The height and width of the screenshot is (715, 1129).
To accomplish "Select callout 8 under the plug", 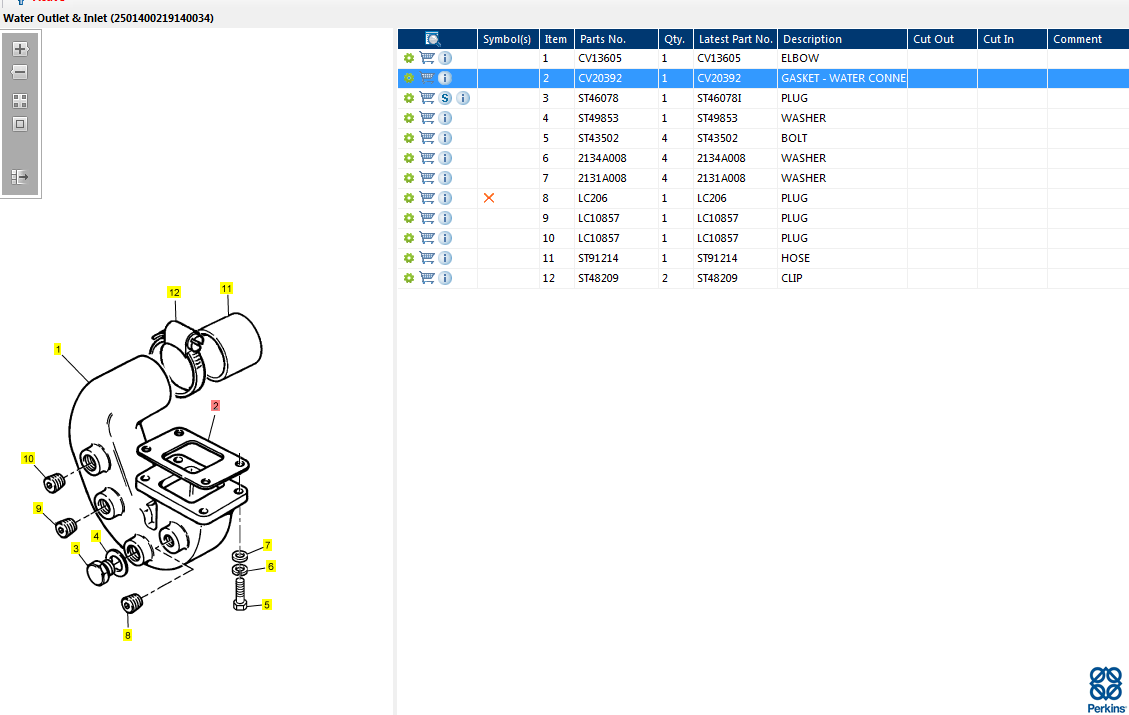I will [127, 635].
